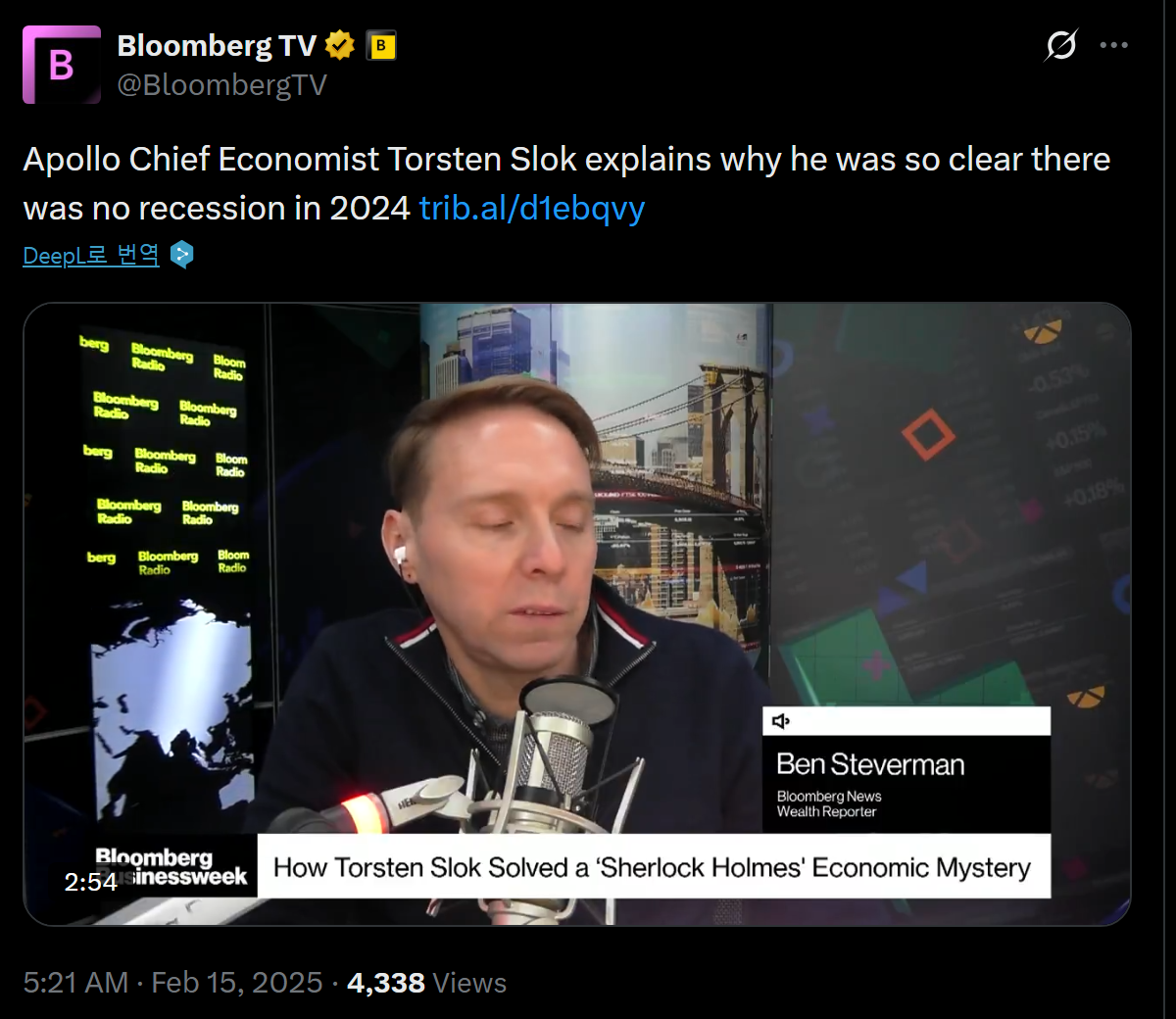Screen dimensions: 1176x1019
Task: Click the 2:54 video duration label
Action: pos(91,882)
